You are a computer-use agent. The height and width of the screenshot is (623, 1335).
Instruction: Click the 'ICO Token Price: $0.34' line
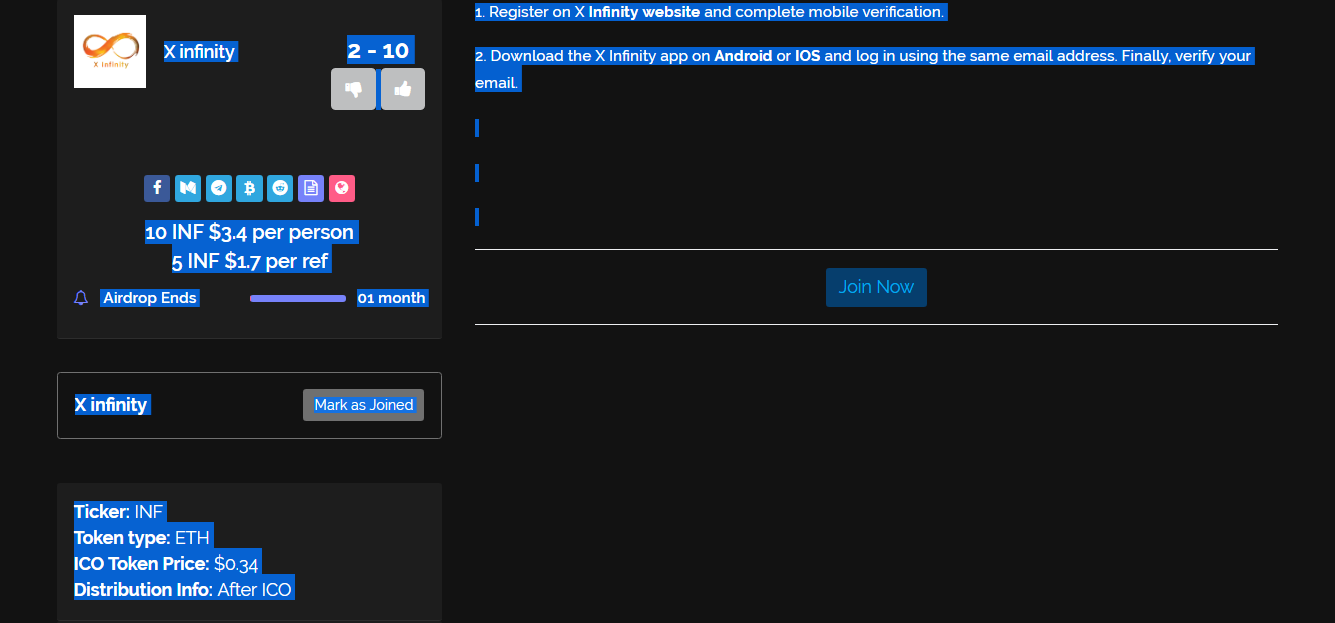pyautogui.click(x=166, y=564)
